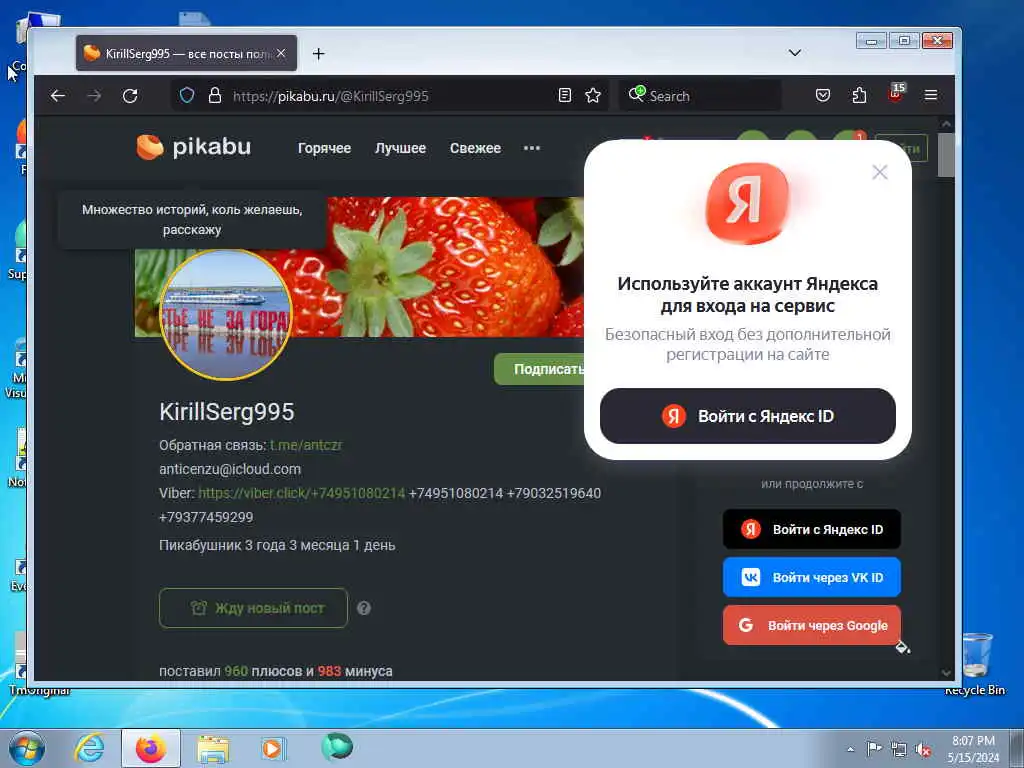The width and height of the screenshot is (1024, 768).
Task: Expand the list all tabs chevron
Action: click(795, 53)
